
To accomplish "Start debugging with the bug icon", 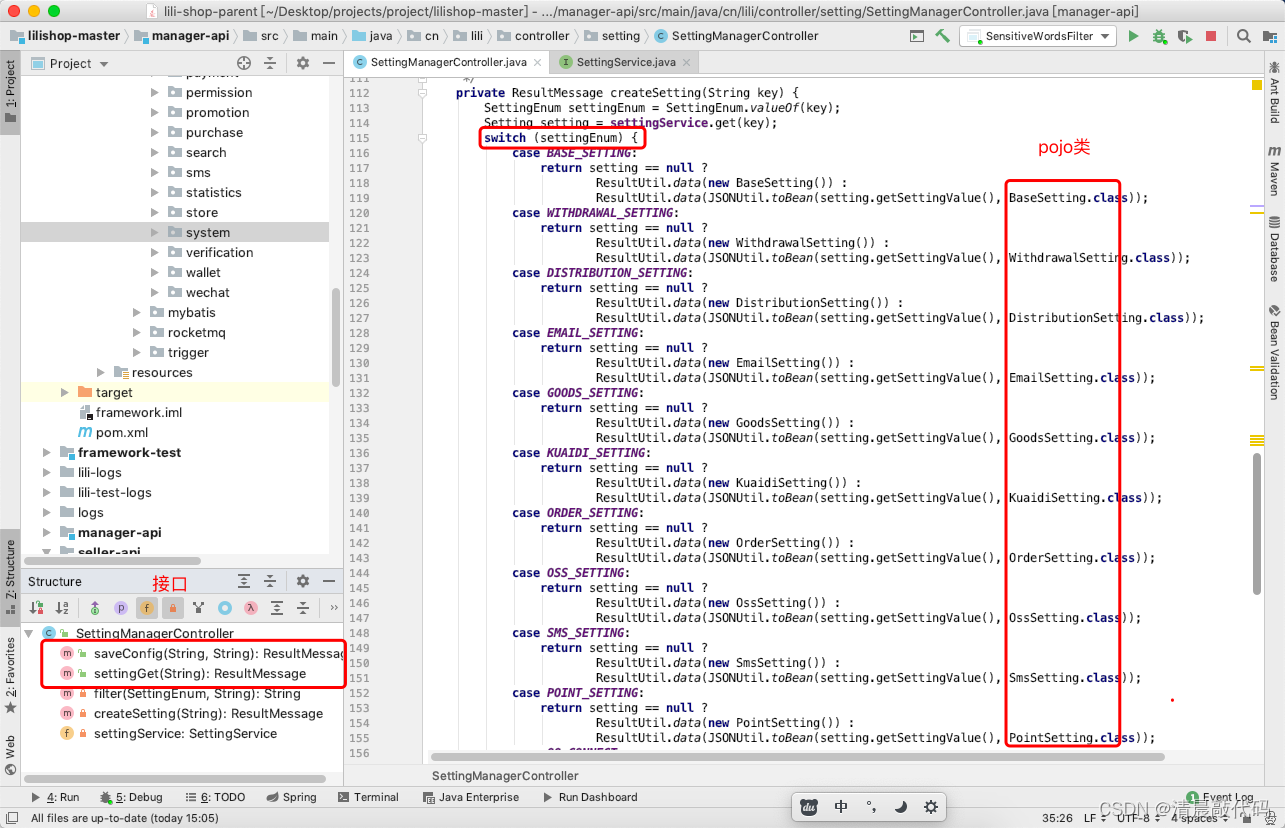I will pyautogui.click(x=1159, y=36).
